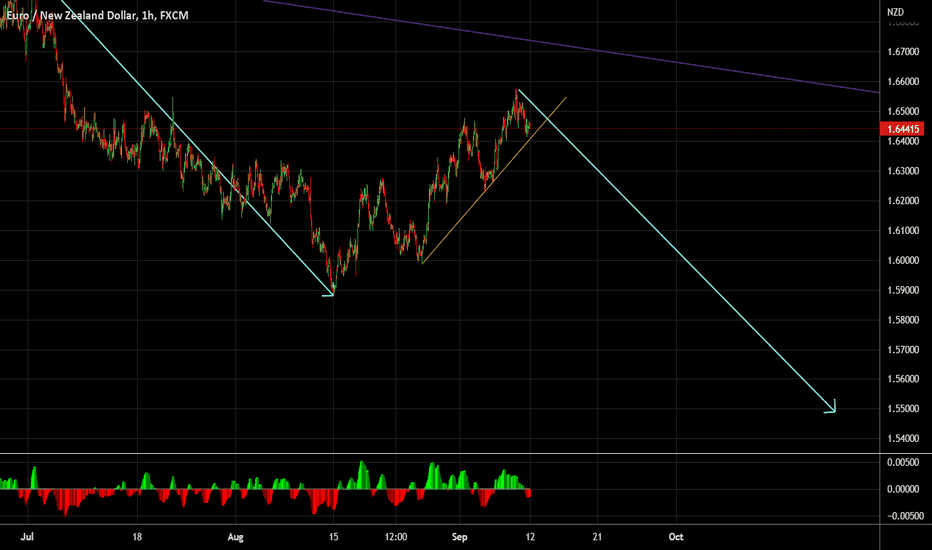The width and height of the screenshot is (932, 550).
Task: Click the latest red histogram bar in the indicator pane
Action: [x=528, y=493]
